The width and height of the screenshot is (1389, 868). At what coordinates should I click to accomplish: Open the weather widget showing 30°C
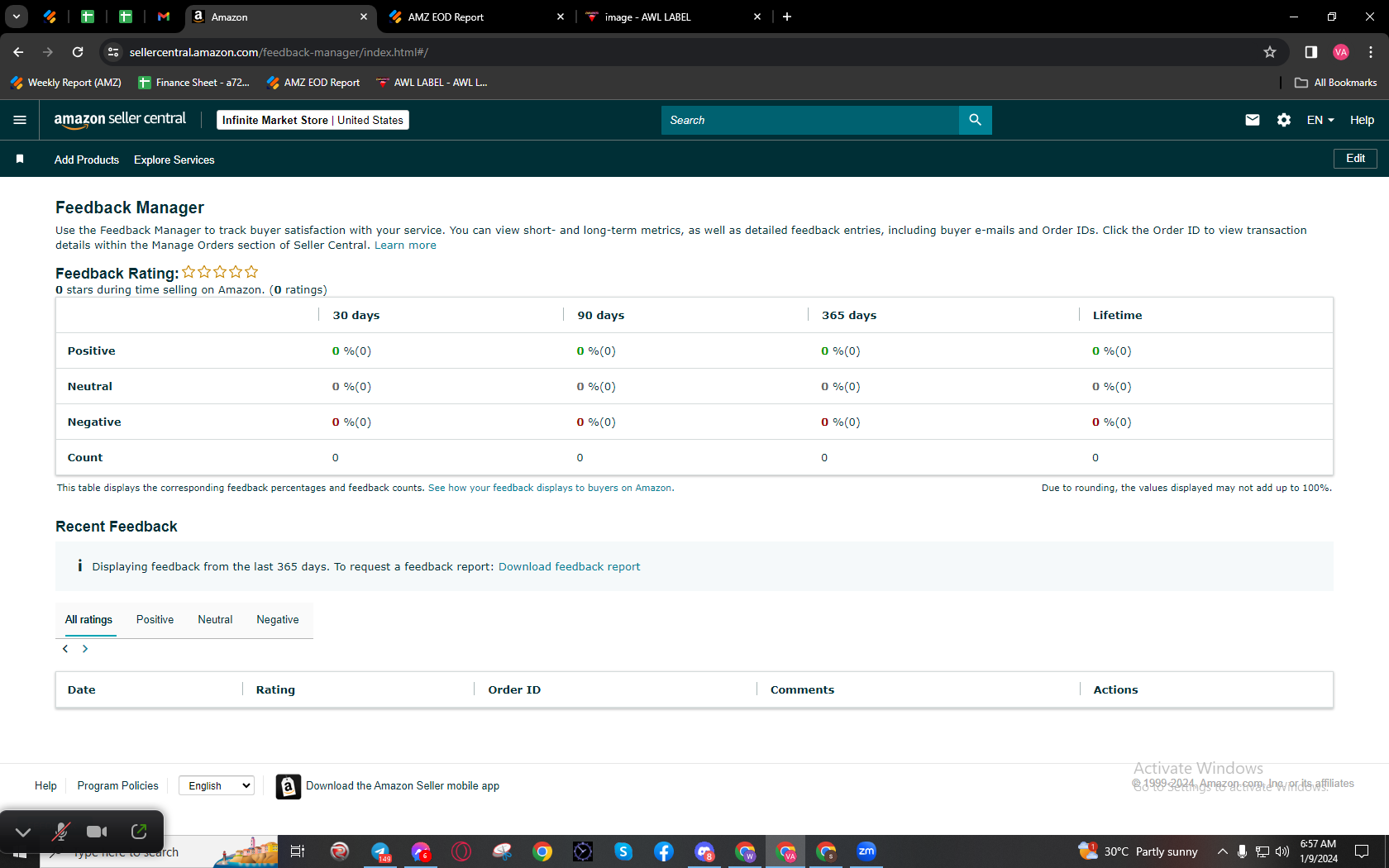point(1138,851)
